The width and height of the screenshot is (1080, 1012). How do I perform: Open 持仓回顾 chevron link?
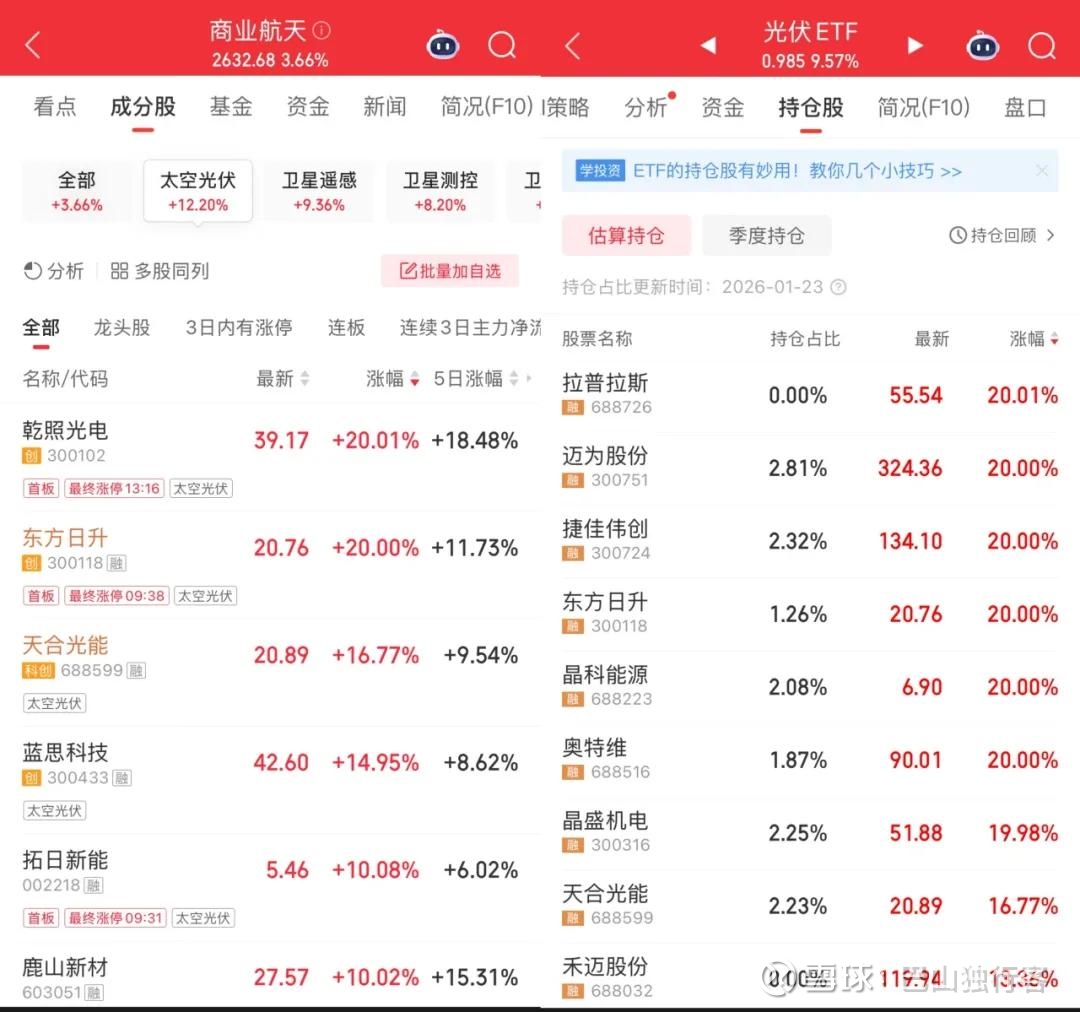tap(1002, 236)
